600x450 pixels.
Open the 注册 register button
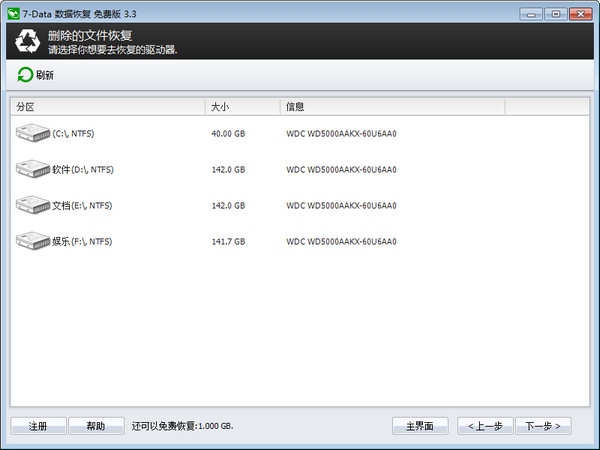pyautogui.click(x=38, y=426)
